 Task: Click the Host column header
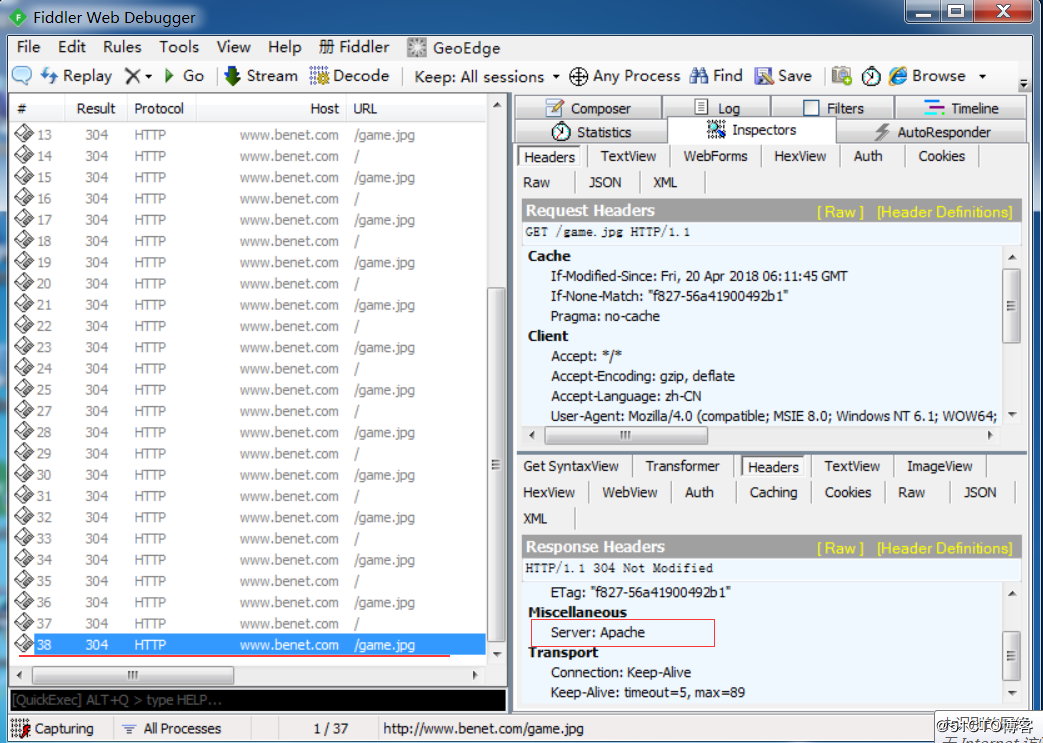click(x=270, y=108)
